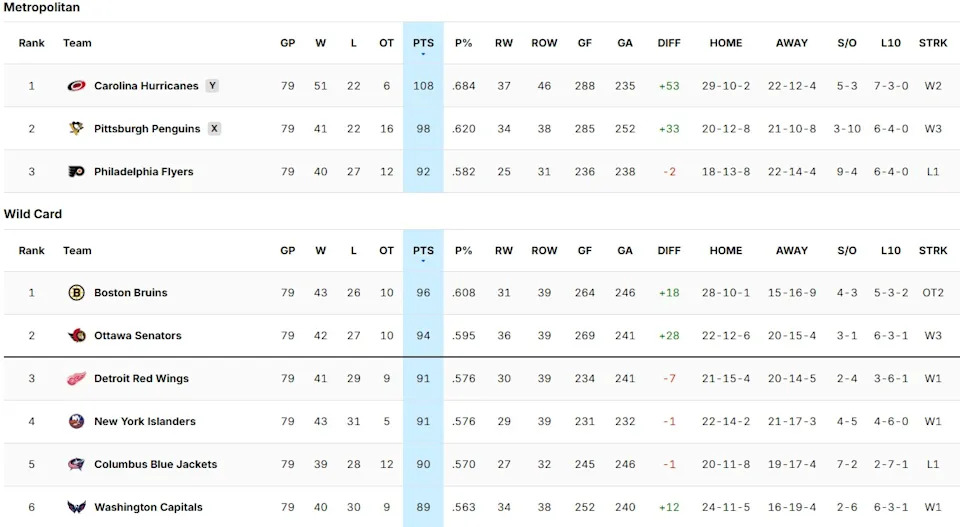Select the New York Islanders logo

[76, 422]
